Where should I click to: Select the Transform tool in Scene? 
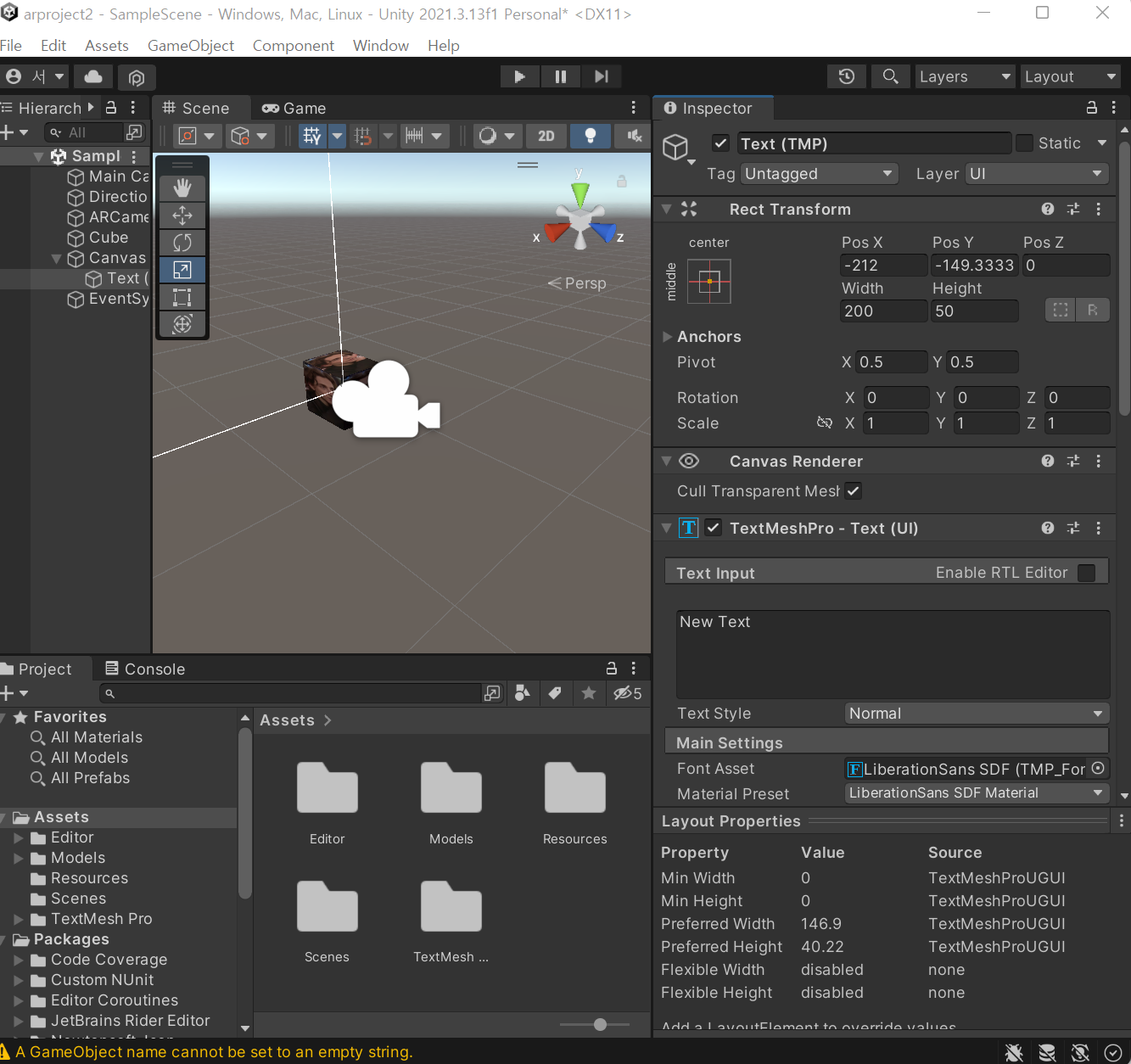coord(182,324)
